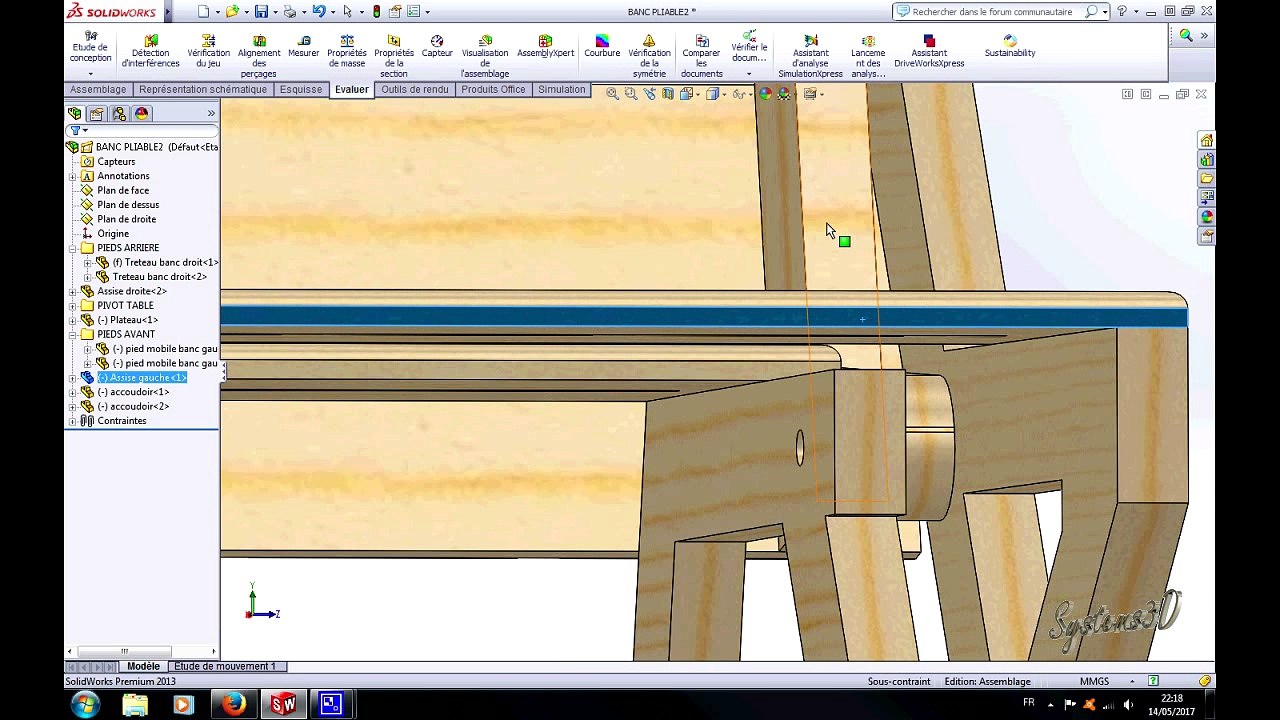Switch to the Produits Office tab
This screenshot has height=720, width=1280.
click(x=493, y=90)
